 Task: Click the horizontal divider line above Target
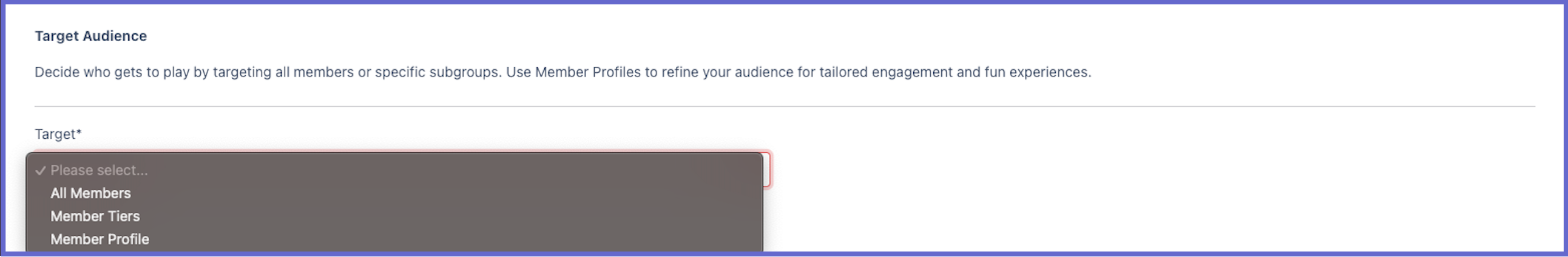[x=784, y=107]
